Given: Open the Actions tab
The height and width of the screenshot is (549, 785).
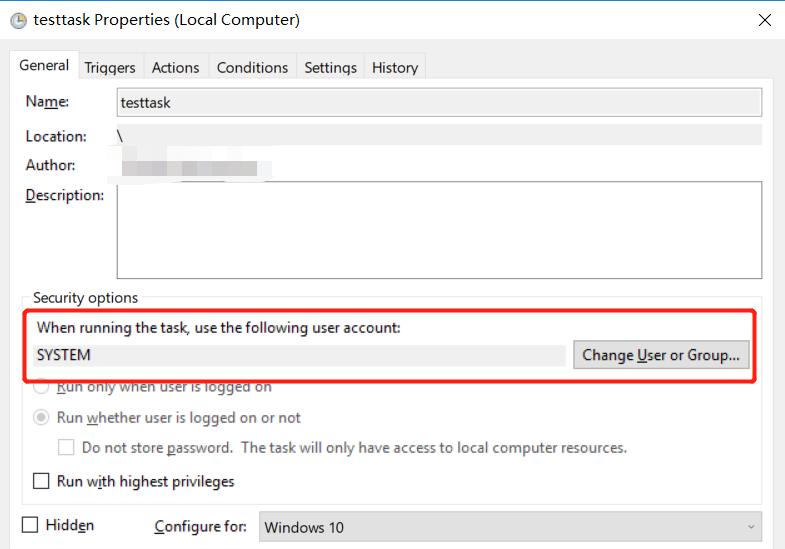Looking at the screenshot, I should (x=175, y=67).
